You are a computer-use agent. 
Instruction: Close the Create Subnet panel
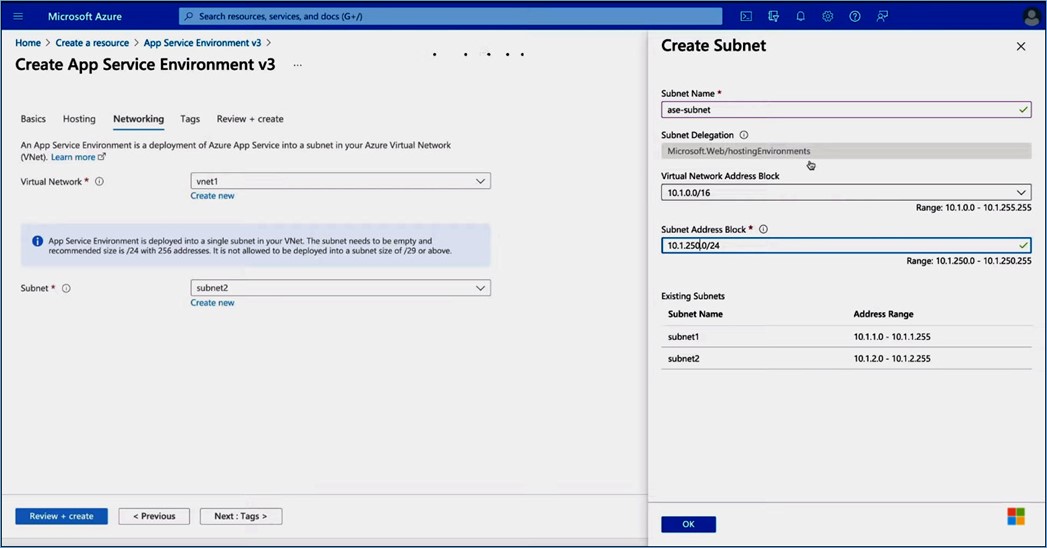[1020, 46]
